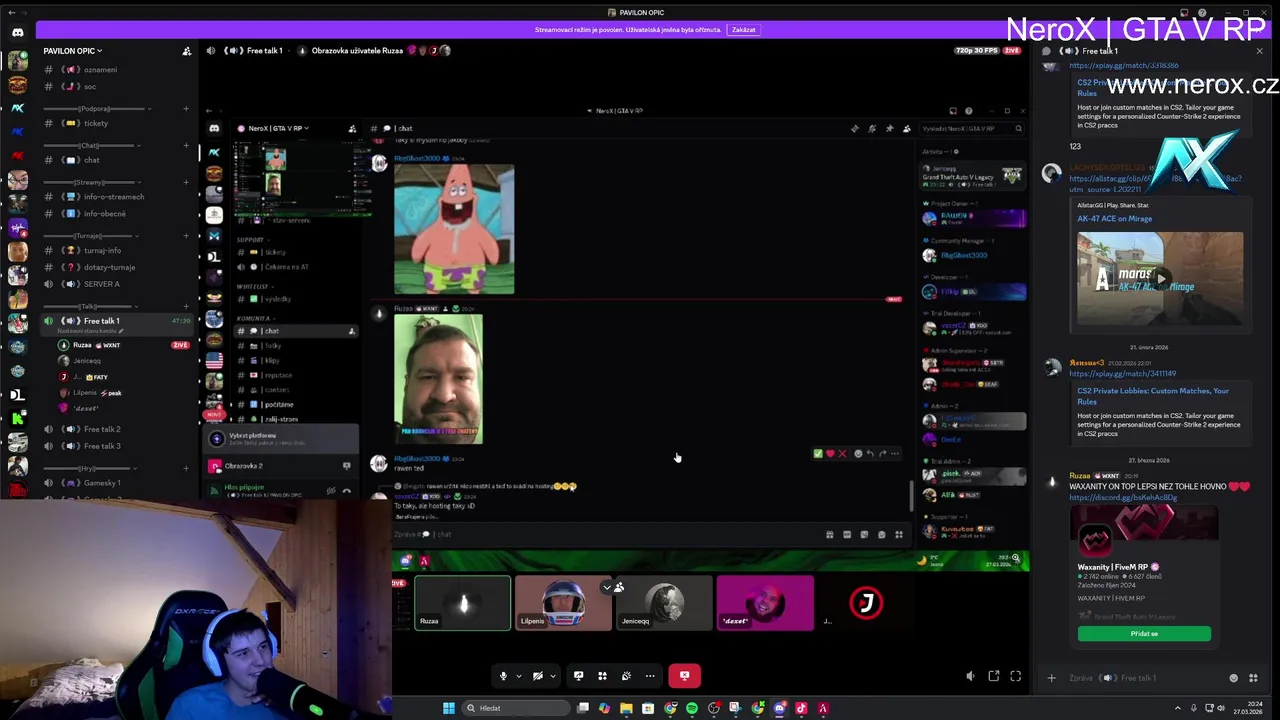
Task: Open TikTok from the taskbar
Action: pyautogui.click(x=801, y=708)
